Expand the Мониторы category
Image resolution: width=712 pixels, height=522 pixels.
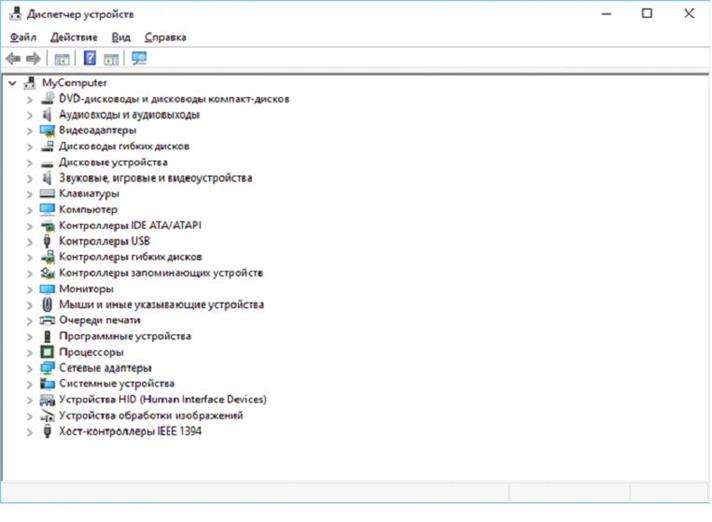click(x=30, y=289)
